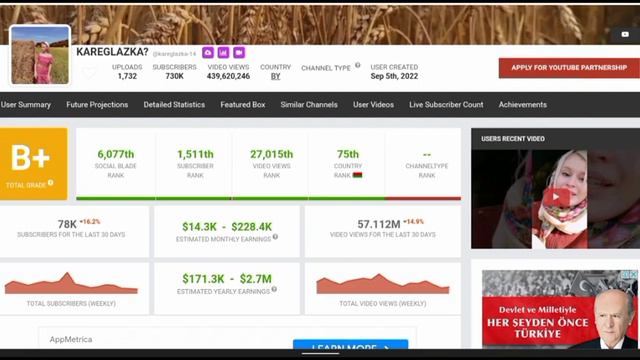
Task: Click the purple camera icon beside KAREGLAZKA
Action: click(208, 53)
